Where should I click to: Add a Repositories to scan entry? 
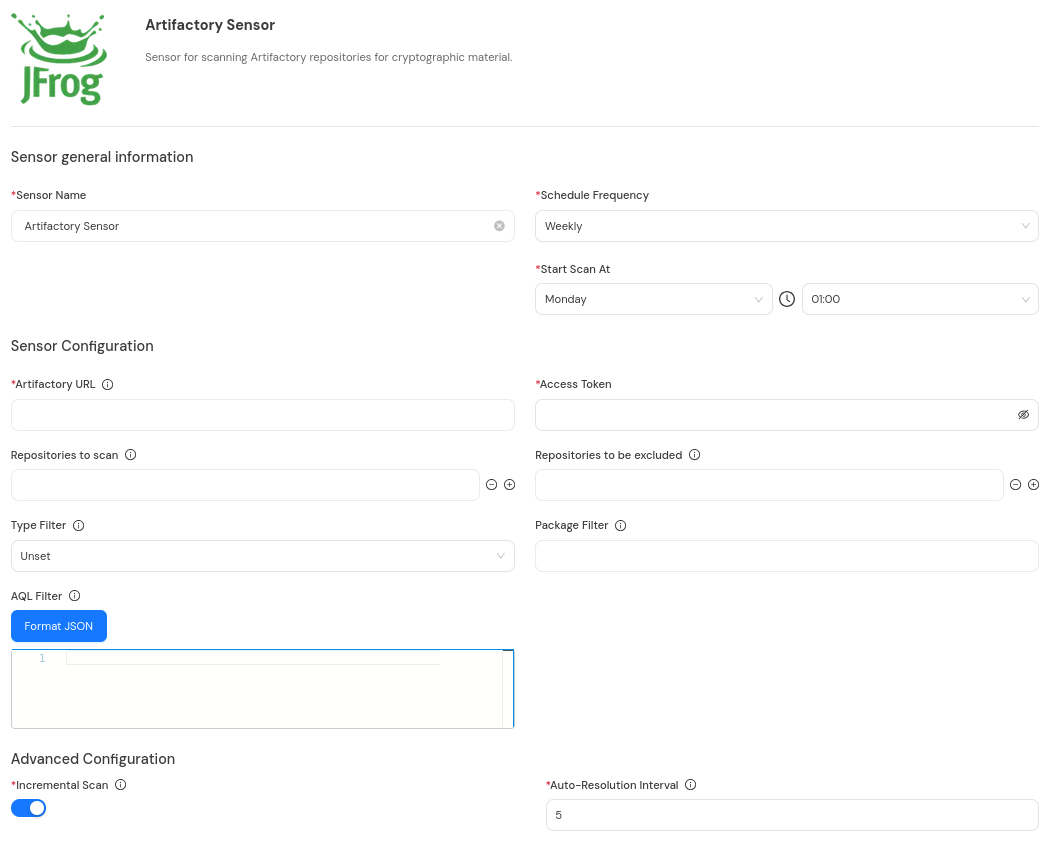509,484
